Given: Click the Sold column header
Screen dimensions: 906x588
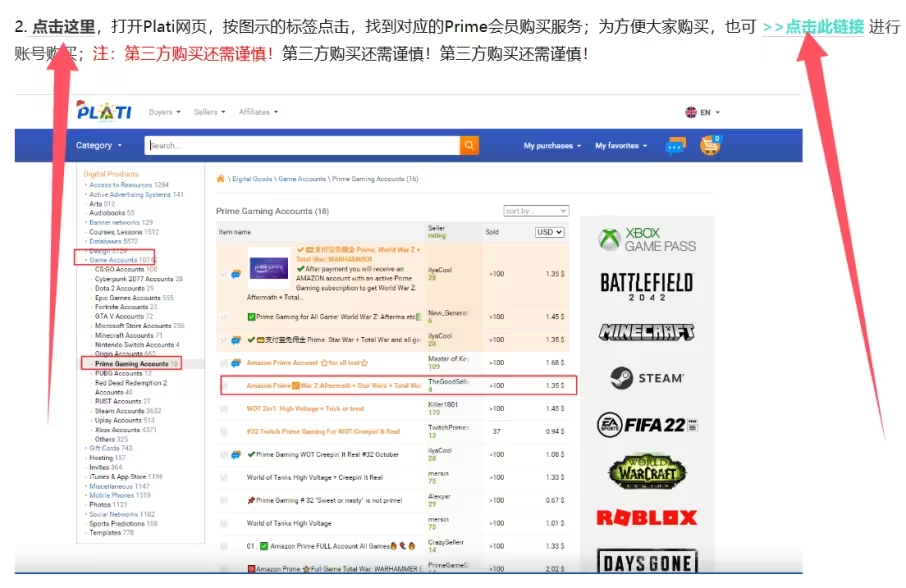Looking at the screenshot, I should click(x=492, y=232).
